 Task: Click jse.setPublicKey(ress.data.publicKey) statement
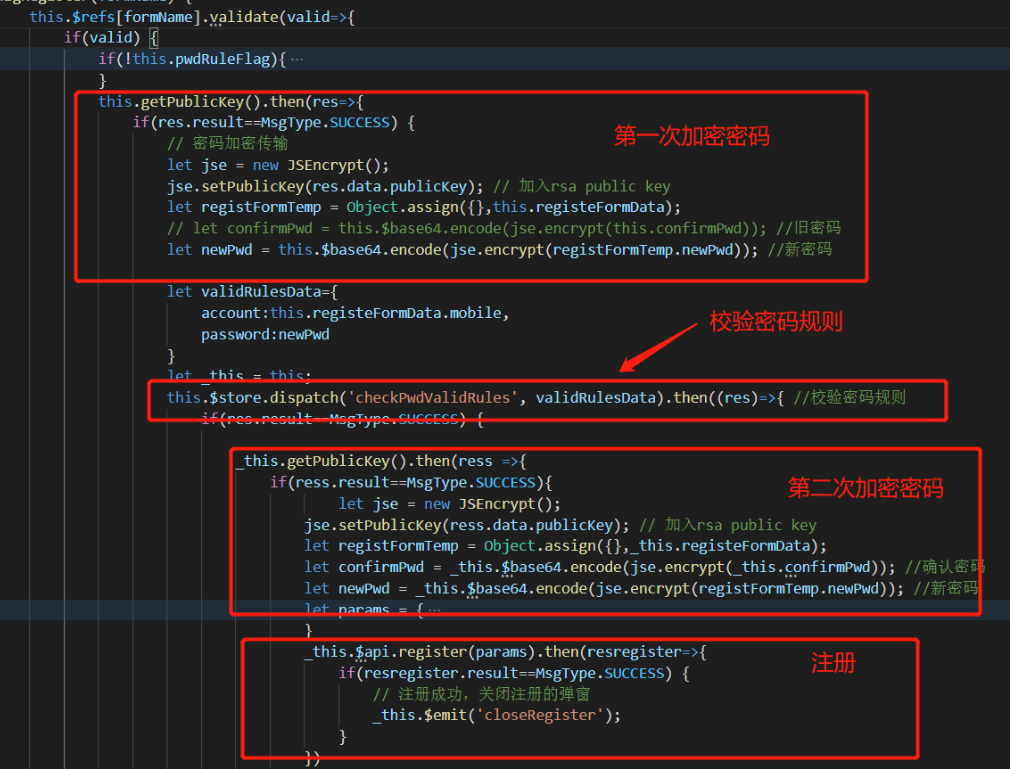[466, 525]
